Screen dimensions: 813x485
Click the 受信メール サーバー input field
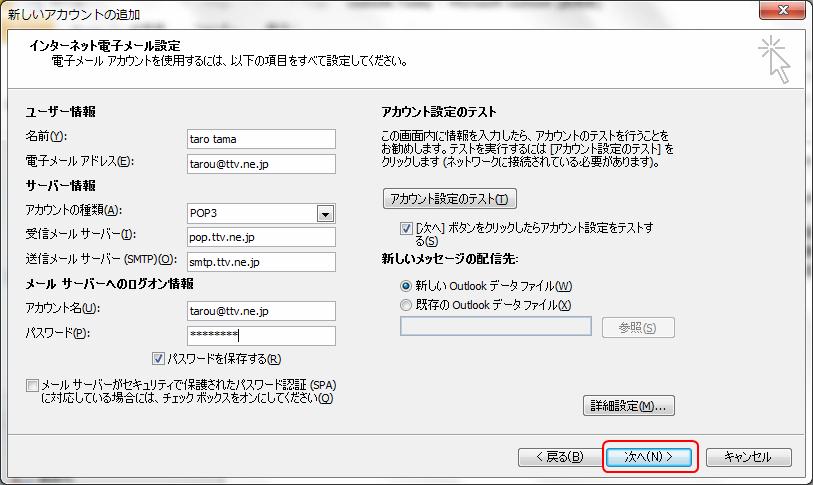[261, 237]
